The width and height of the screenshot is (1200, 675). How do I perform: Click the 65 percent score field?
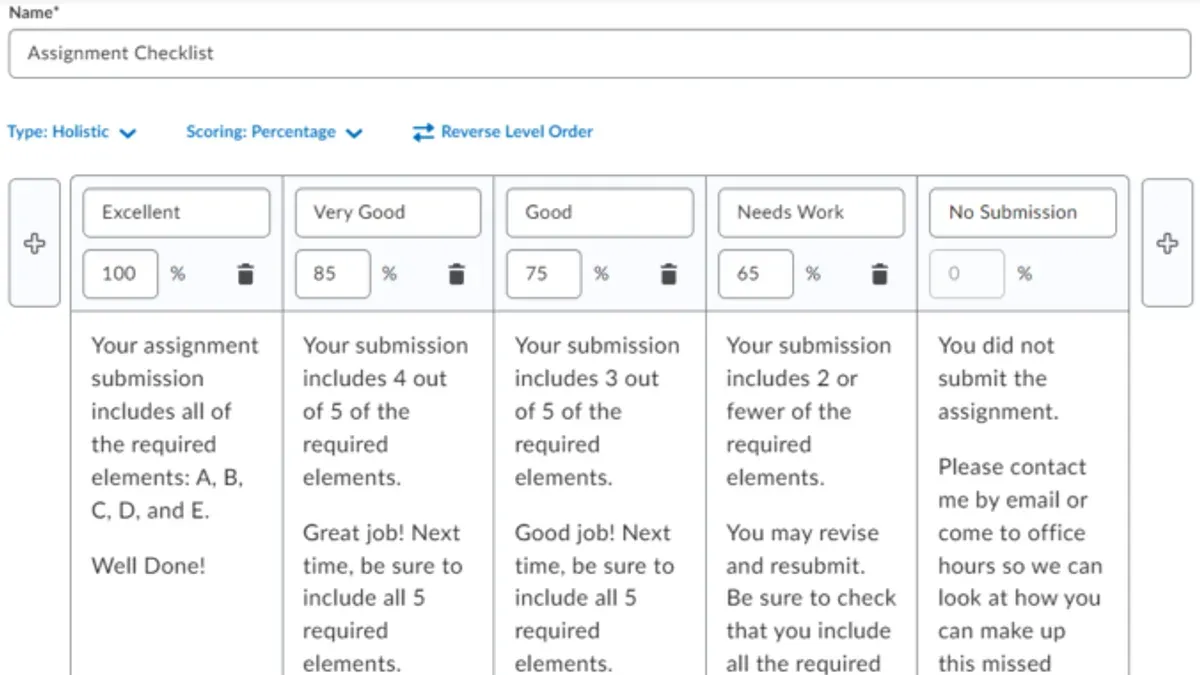click(756, 274)
